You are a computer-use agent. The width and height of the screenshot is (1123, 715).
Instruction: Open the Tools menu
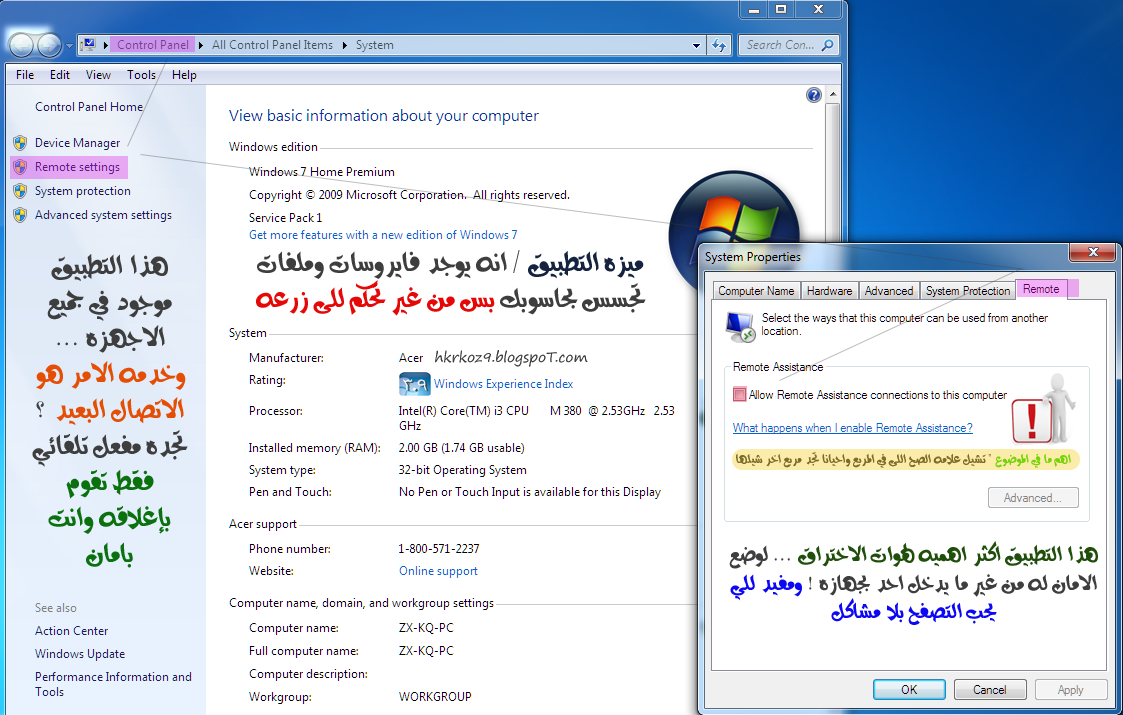coord(141,75)
